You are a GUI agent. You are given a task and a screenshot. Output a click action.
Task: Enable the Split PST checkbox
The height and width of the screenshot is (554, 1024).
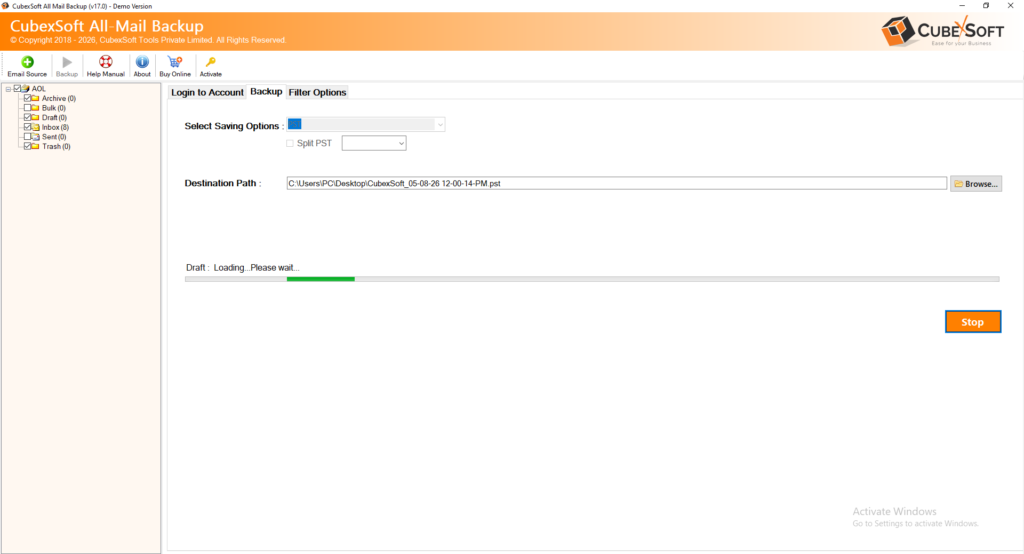(x=290, y=143)
